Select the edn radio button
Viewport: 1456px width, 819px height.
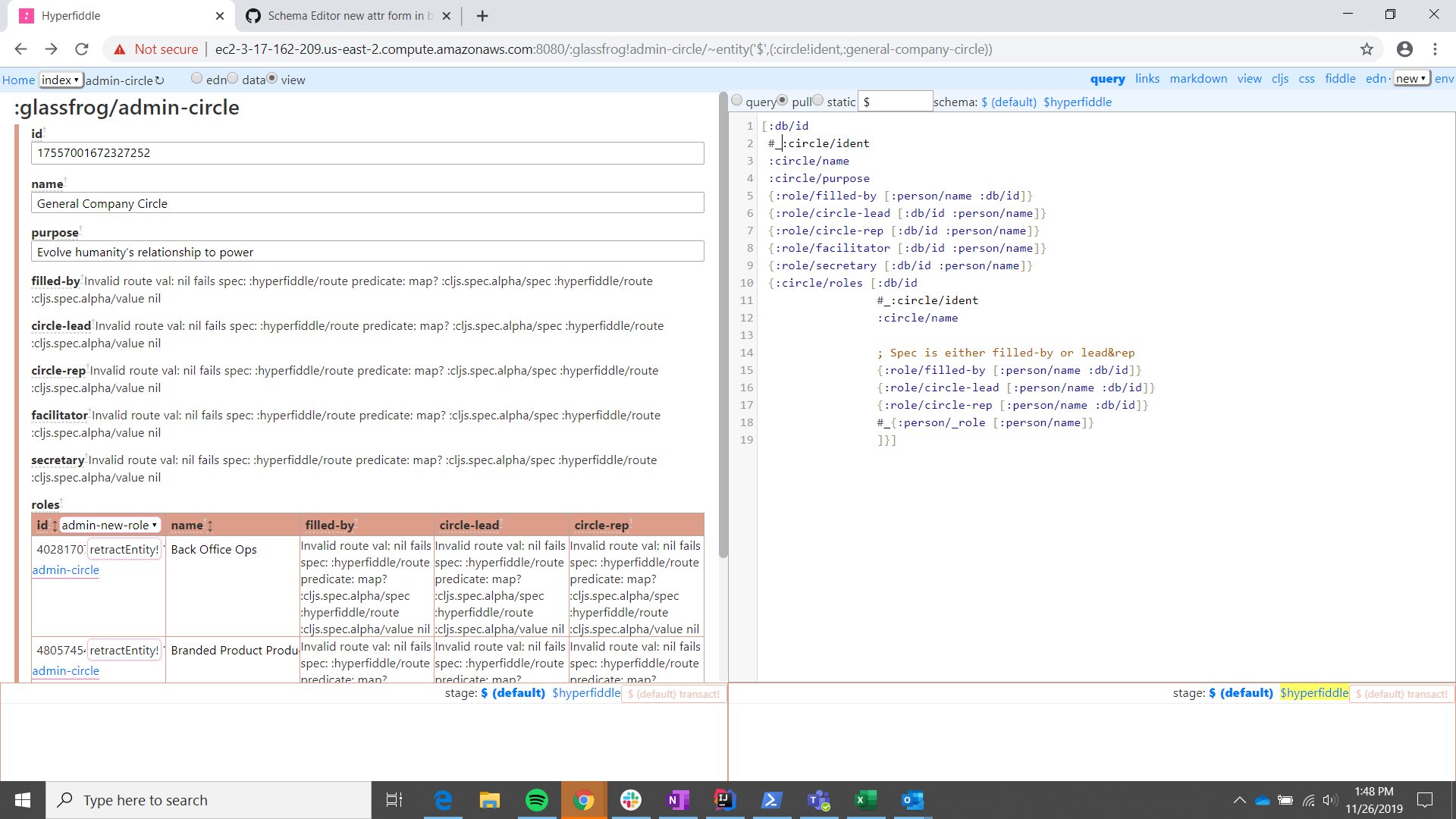click(197, 78)
